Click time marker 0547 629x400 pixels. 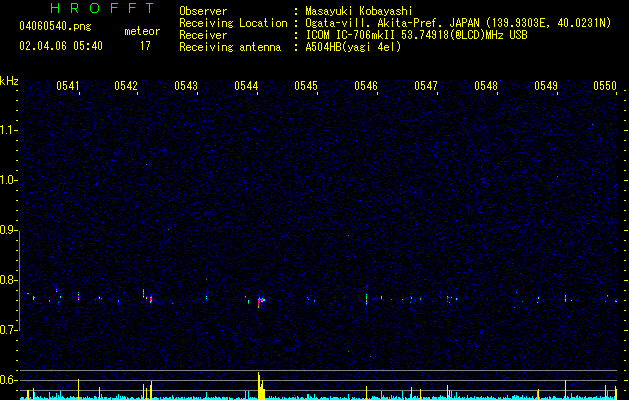pyautogui.click(x=426, y=85)
